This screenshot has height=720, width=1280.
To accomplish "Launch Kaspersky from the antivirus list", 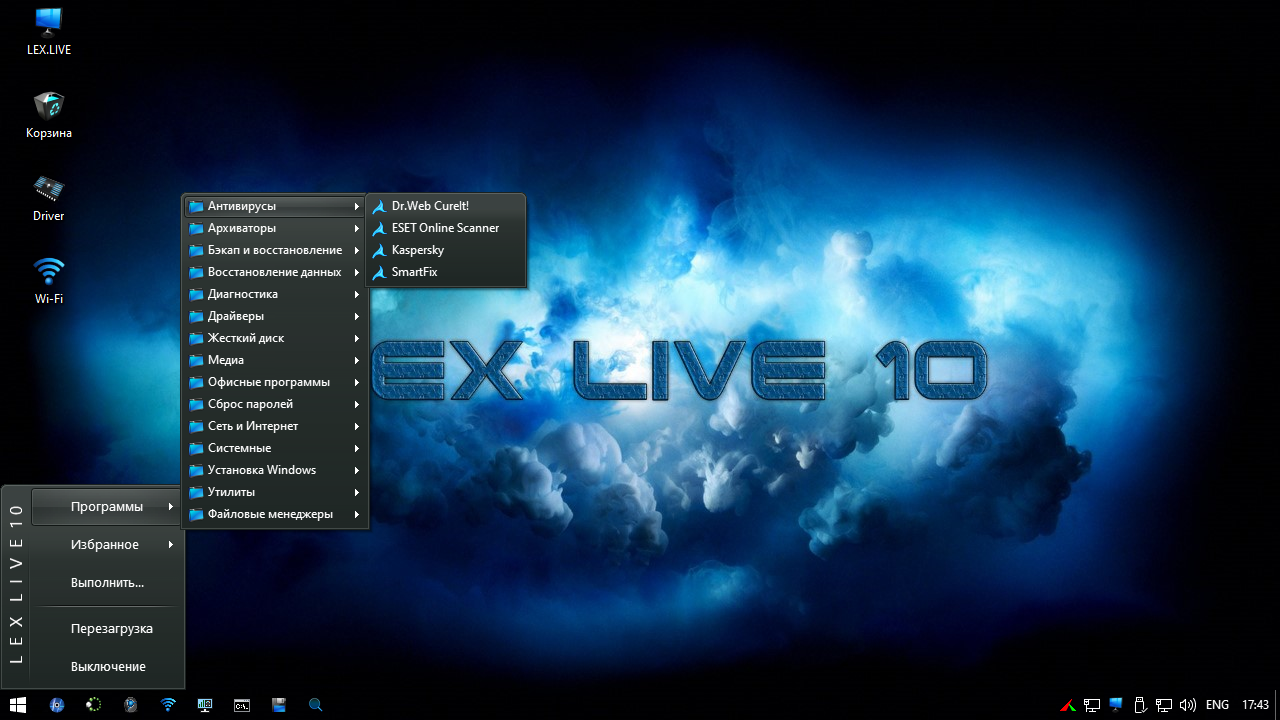I will click(417, 250).
